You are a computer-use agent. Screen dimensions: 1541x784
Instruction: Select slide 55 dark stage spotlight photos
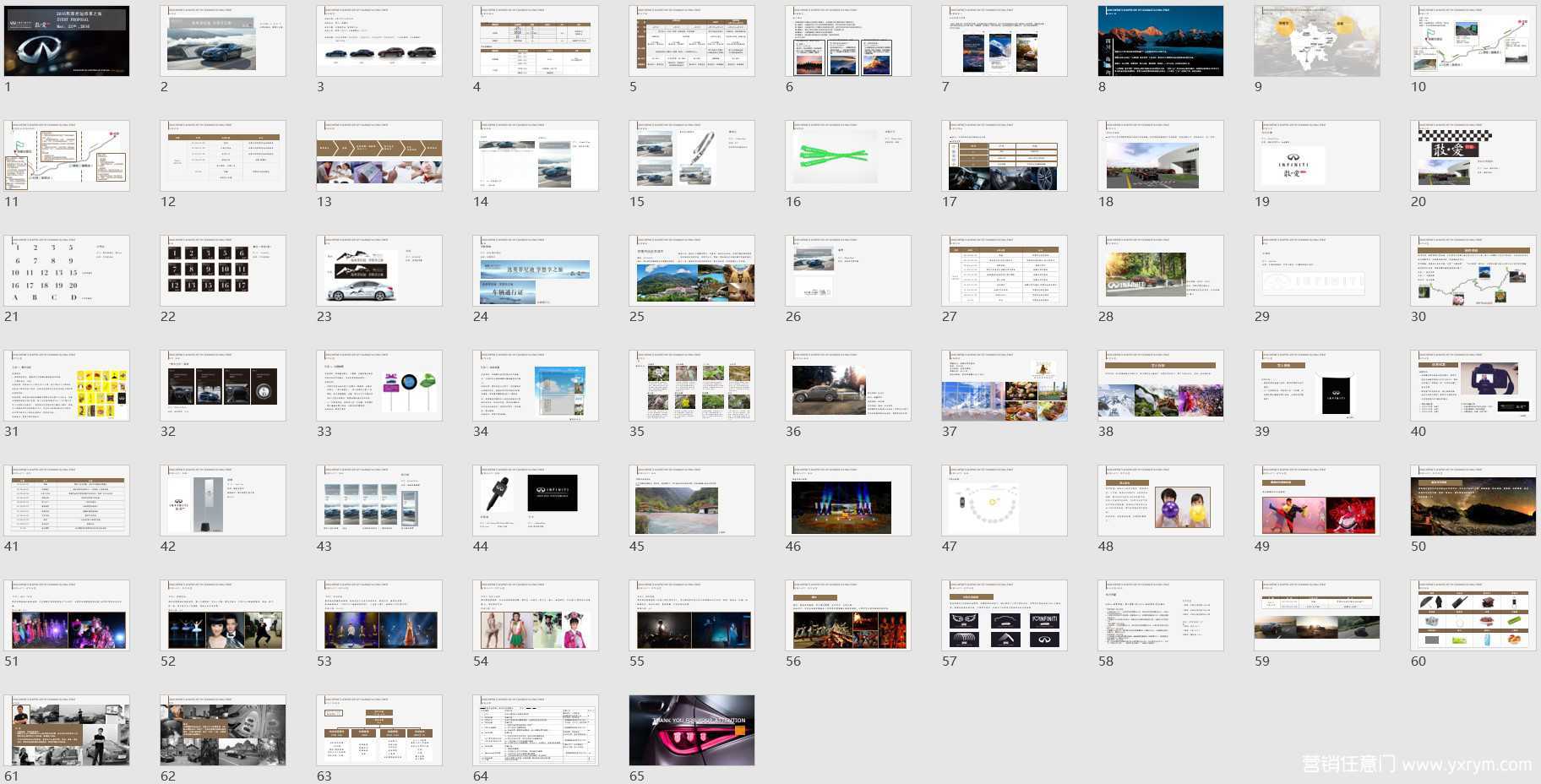tap(692, 616)
